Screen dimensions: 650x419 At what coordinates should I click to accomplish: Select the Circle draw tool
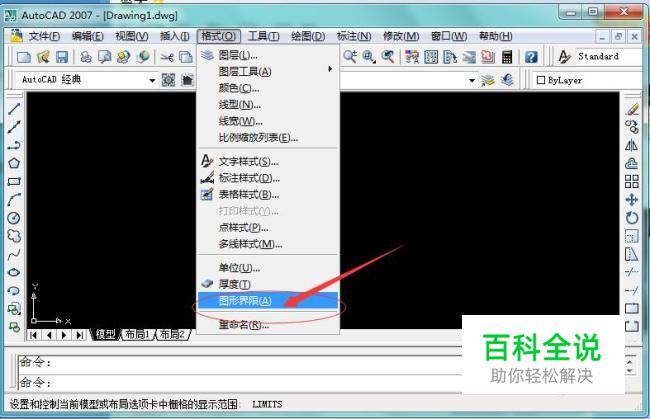[x=14, y=218]
